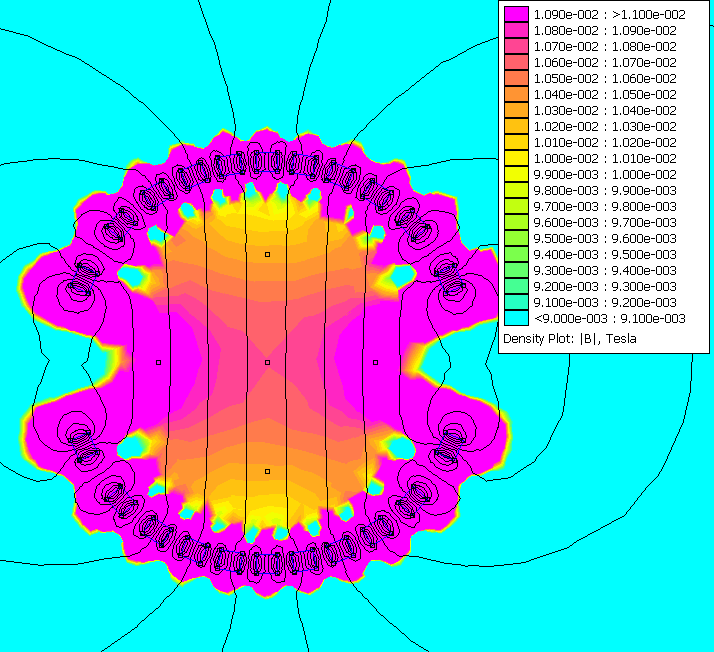This screenshot has height=652, width=714.
Task: Select the cyan swatch for <9.000e-003
Action: (515, 319)
